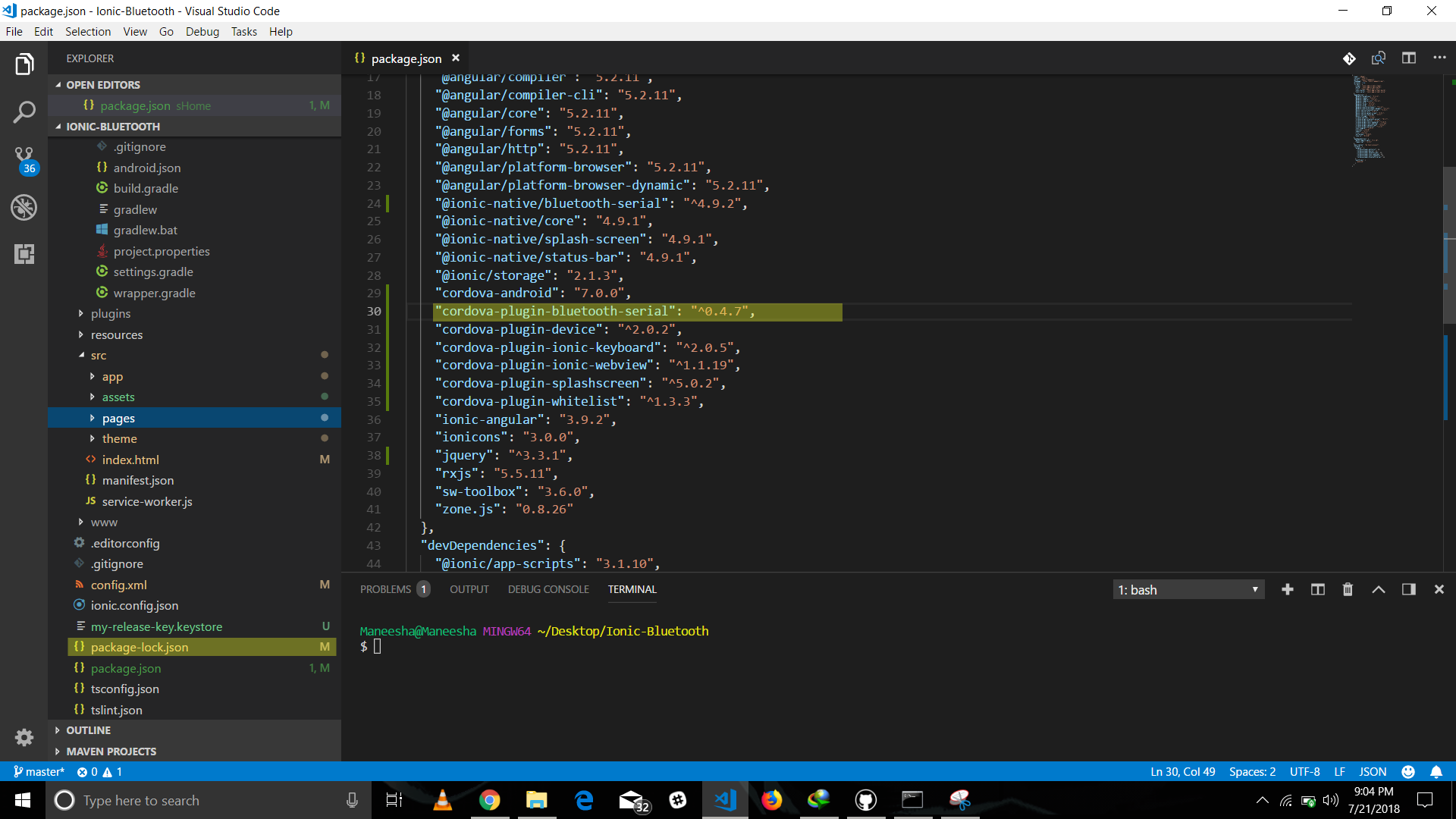
Task: Open the Debug view icon
Action: pyautogui.click(x=24, y=207)
